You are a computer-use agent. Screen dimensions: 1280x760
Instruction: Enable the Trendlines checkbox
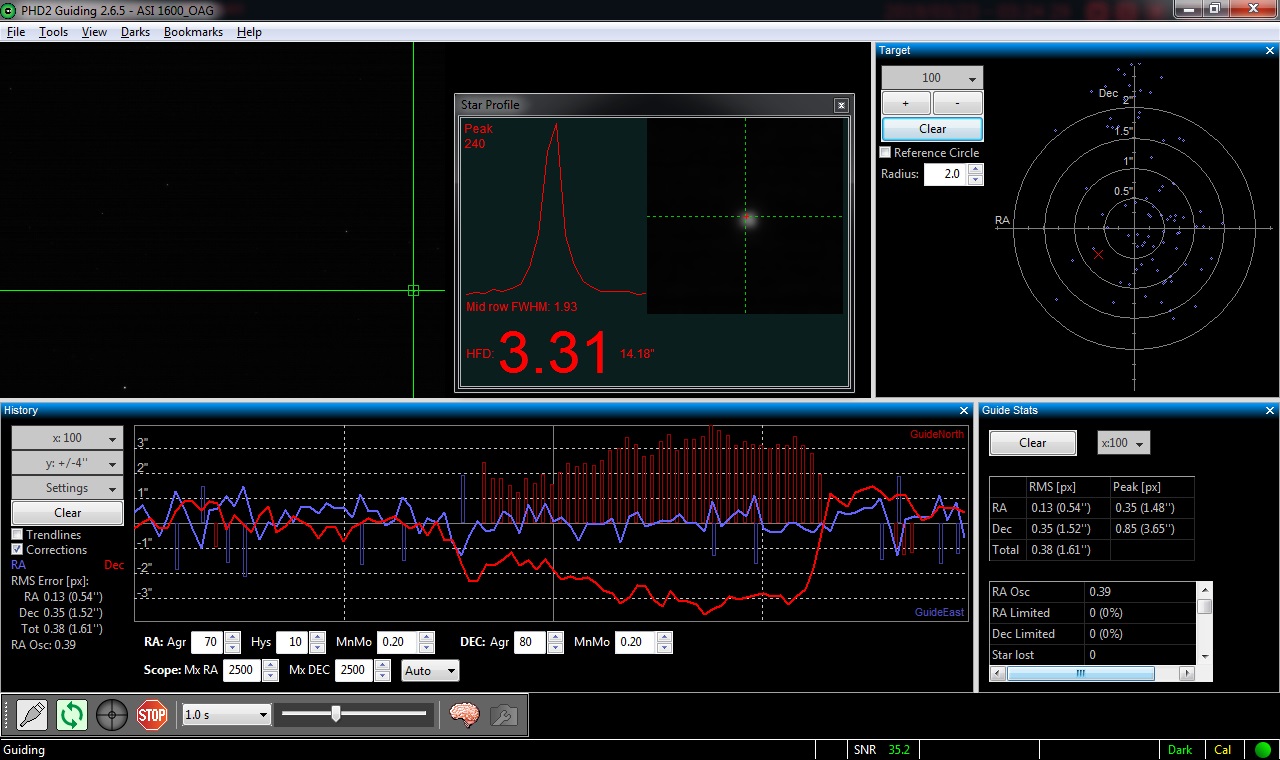(x=17, y=535)
